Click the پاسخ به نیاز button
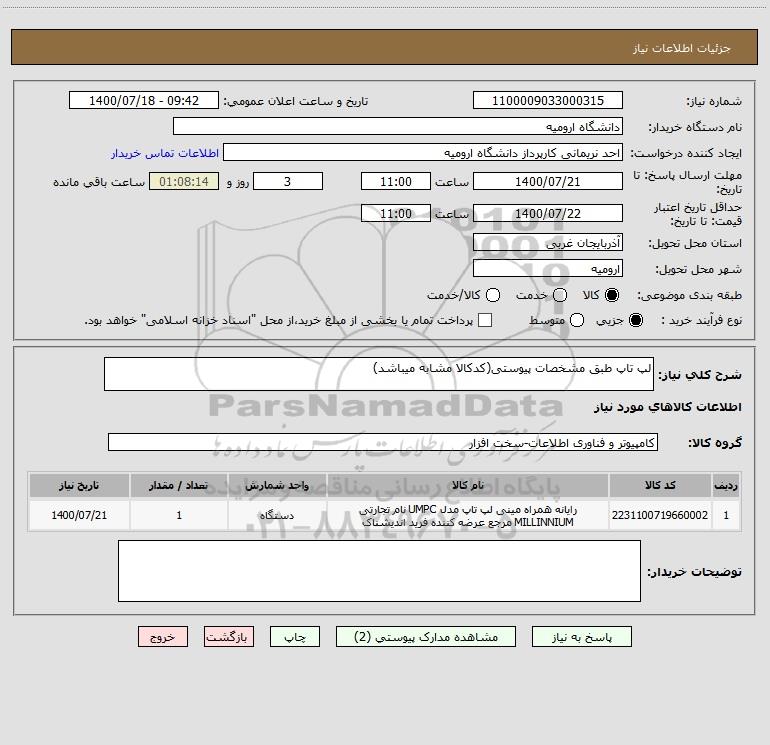The width and height of the screenshot is (770, 745). pos(581,637)
